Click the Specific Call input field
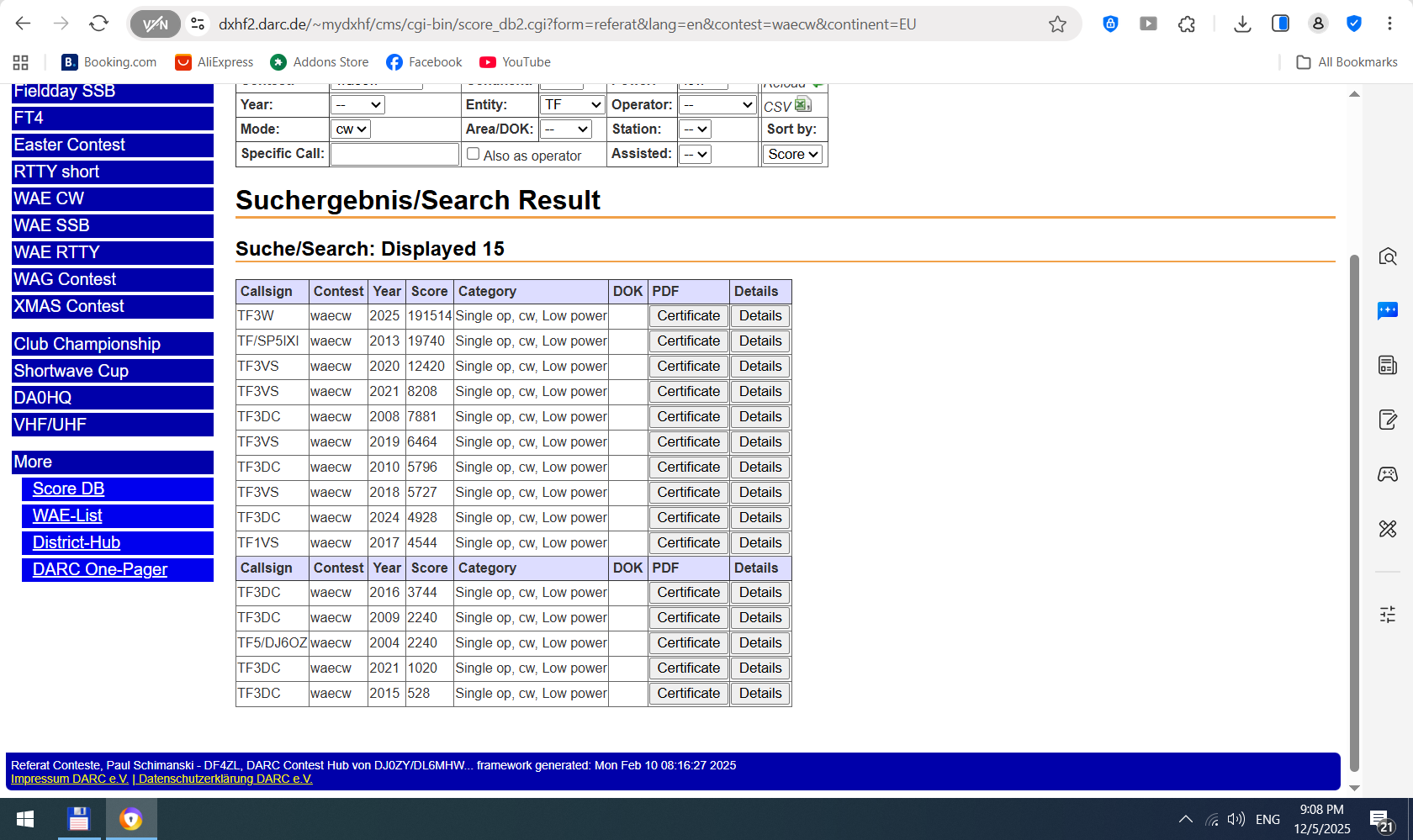This screenshot has width=1413, height=840. point(394,155)
